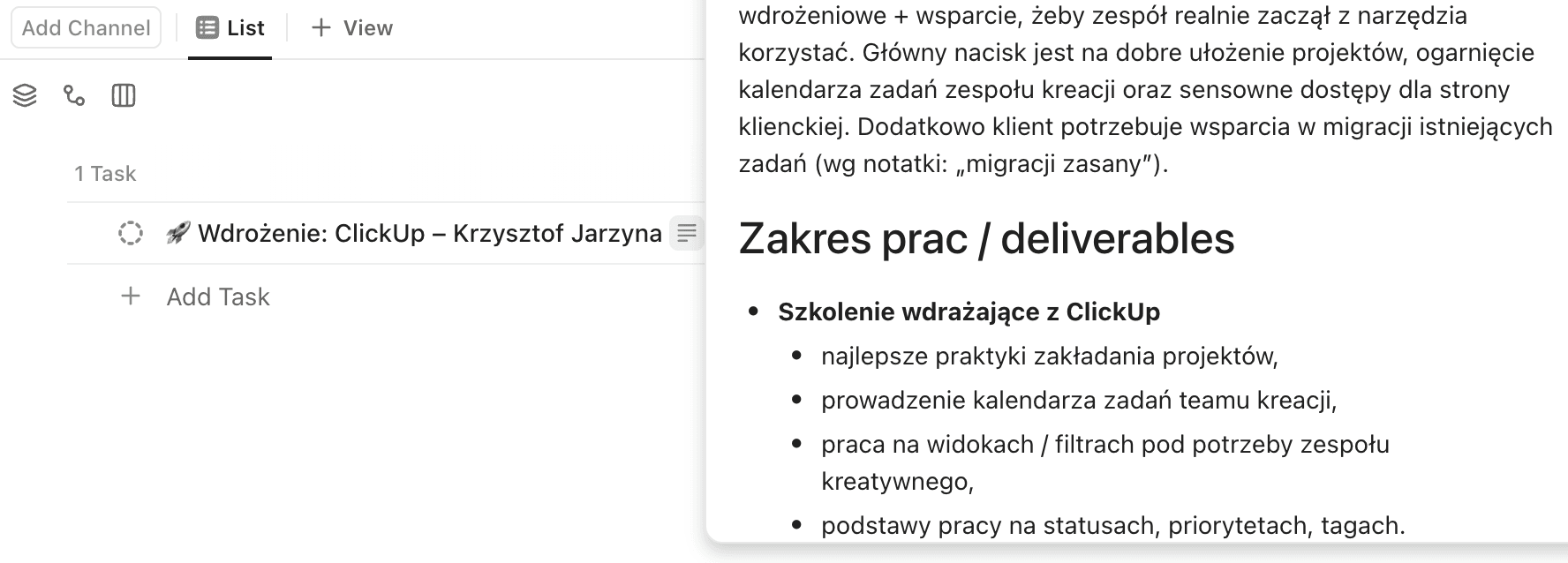Open grouping options via the stacked layers icon

click(x=25, y=95)
